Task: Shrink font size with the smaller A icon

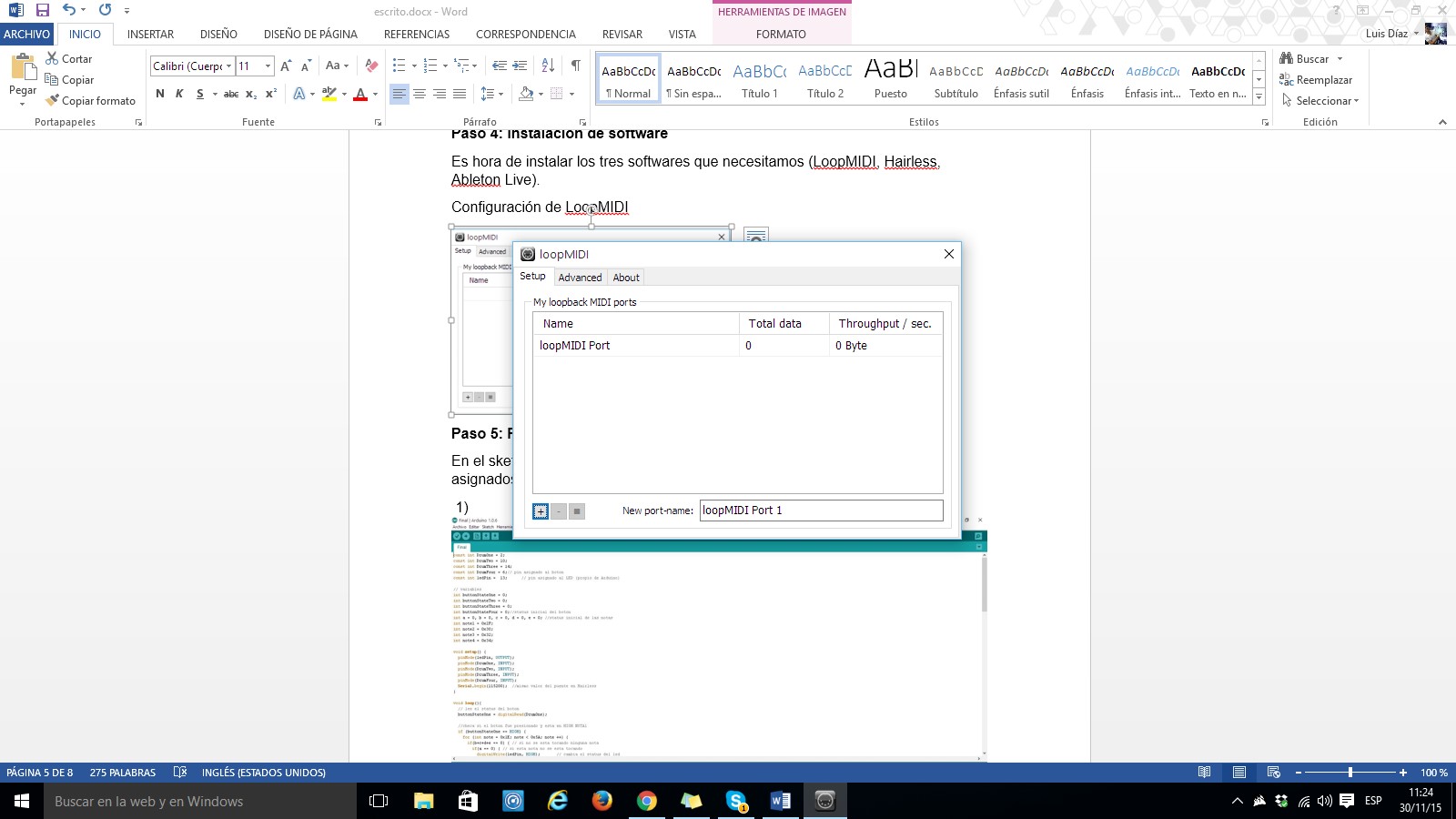Action: [306, 66]
